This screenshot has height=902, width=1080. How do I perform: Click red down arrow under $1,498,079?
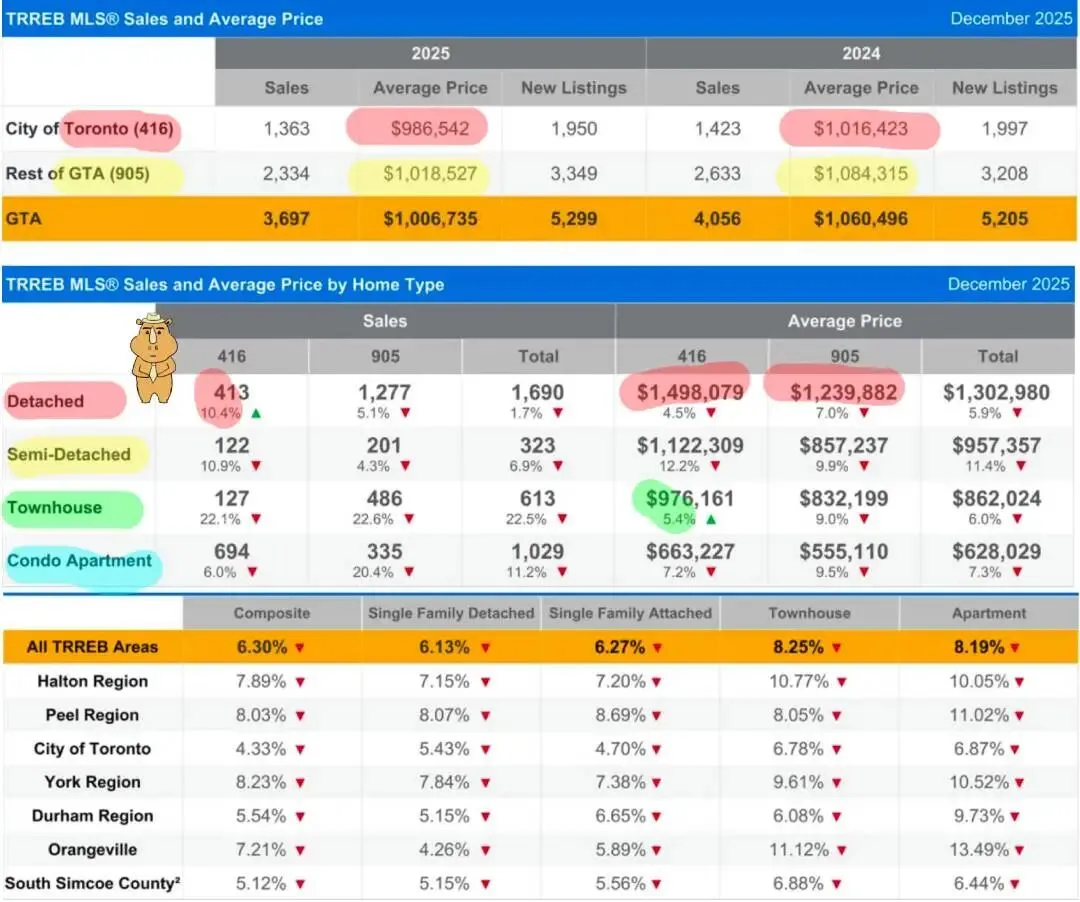711,413
